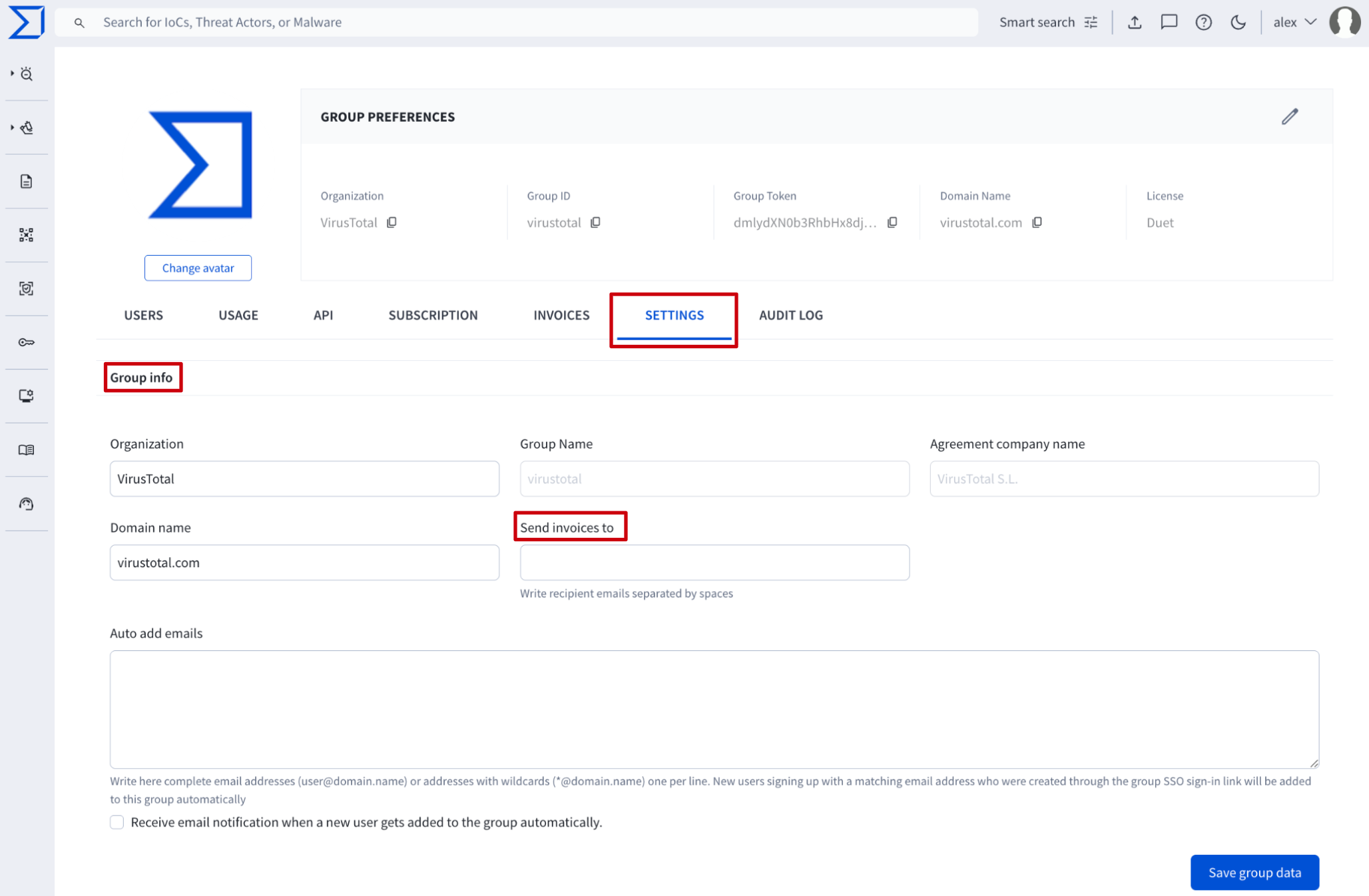
Task: Click the upload file icon in top bar
Action: pyautogui.click(x=1135, y=23)
